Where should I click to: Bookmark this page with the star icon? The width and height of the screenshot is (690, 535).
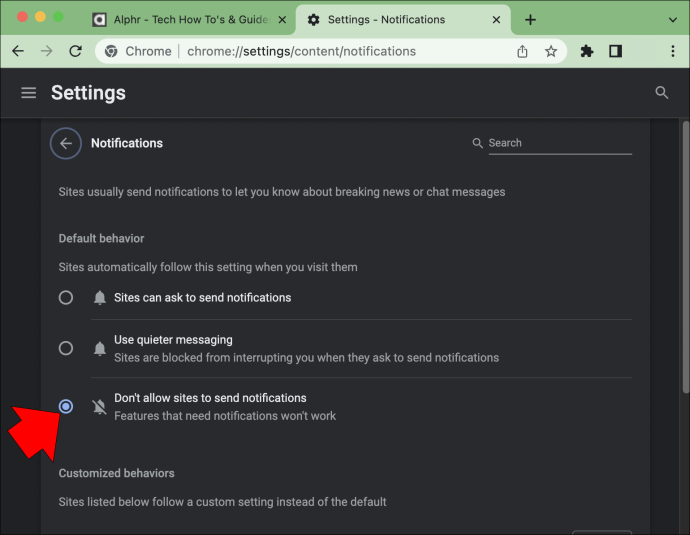click(x=551, y=51)
